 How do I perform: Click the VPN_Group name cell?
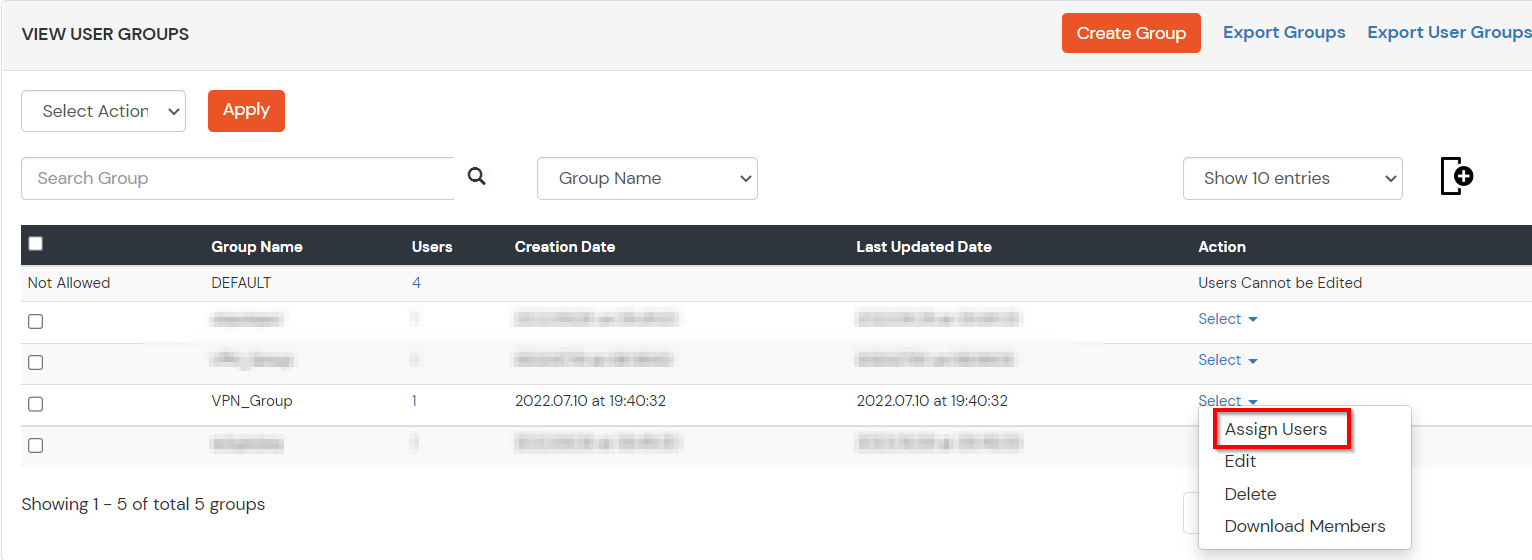(252, 401)
